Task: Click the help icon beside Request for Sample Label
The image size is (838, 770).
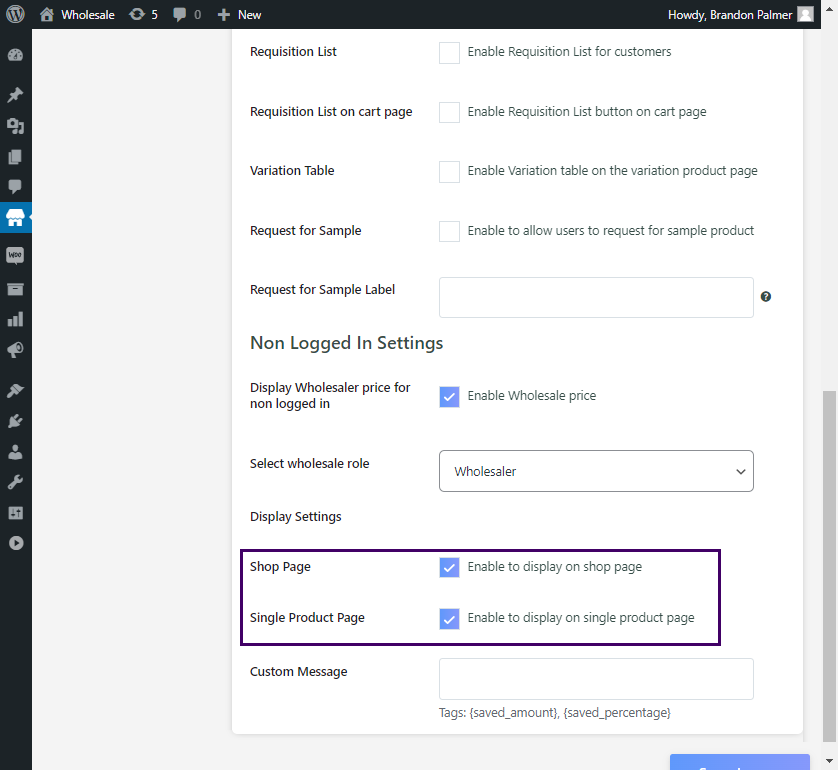Action: pyautogui.click(x=766, y=297)
